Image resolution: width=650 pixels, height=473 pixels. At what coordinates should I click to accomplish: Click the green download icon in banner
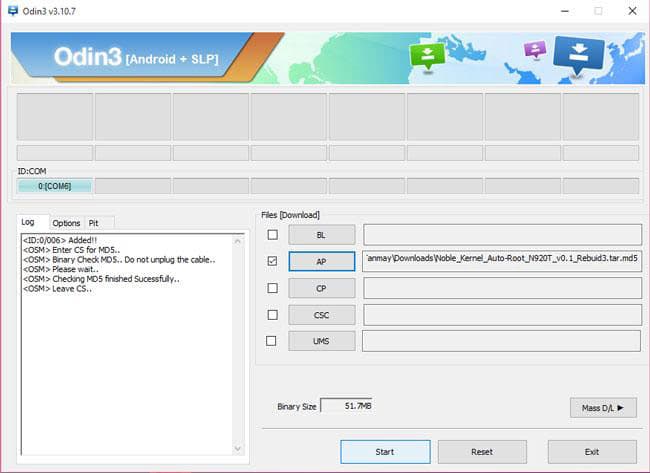[426, 57]
